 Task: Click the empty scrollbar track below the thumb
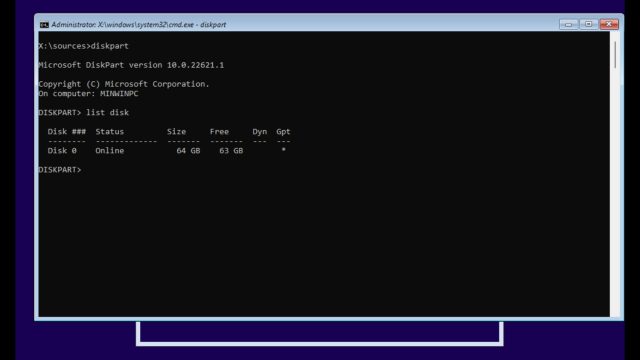click(x=615, y=192)
